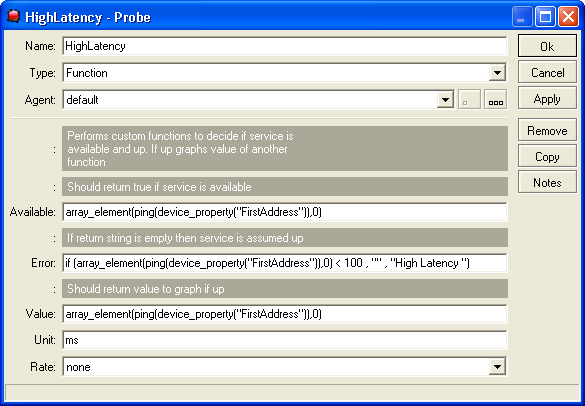Copy the HighLatency probe
The height and width of the screenshot is (406, 585).
coord(547,156)
